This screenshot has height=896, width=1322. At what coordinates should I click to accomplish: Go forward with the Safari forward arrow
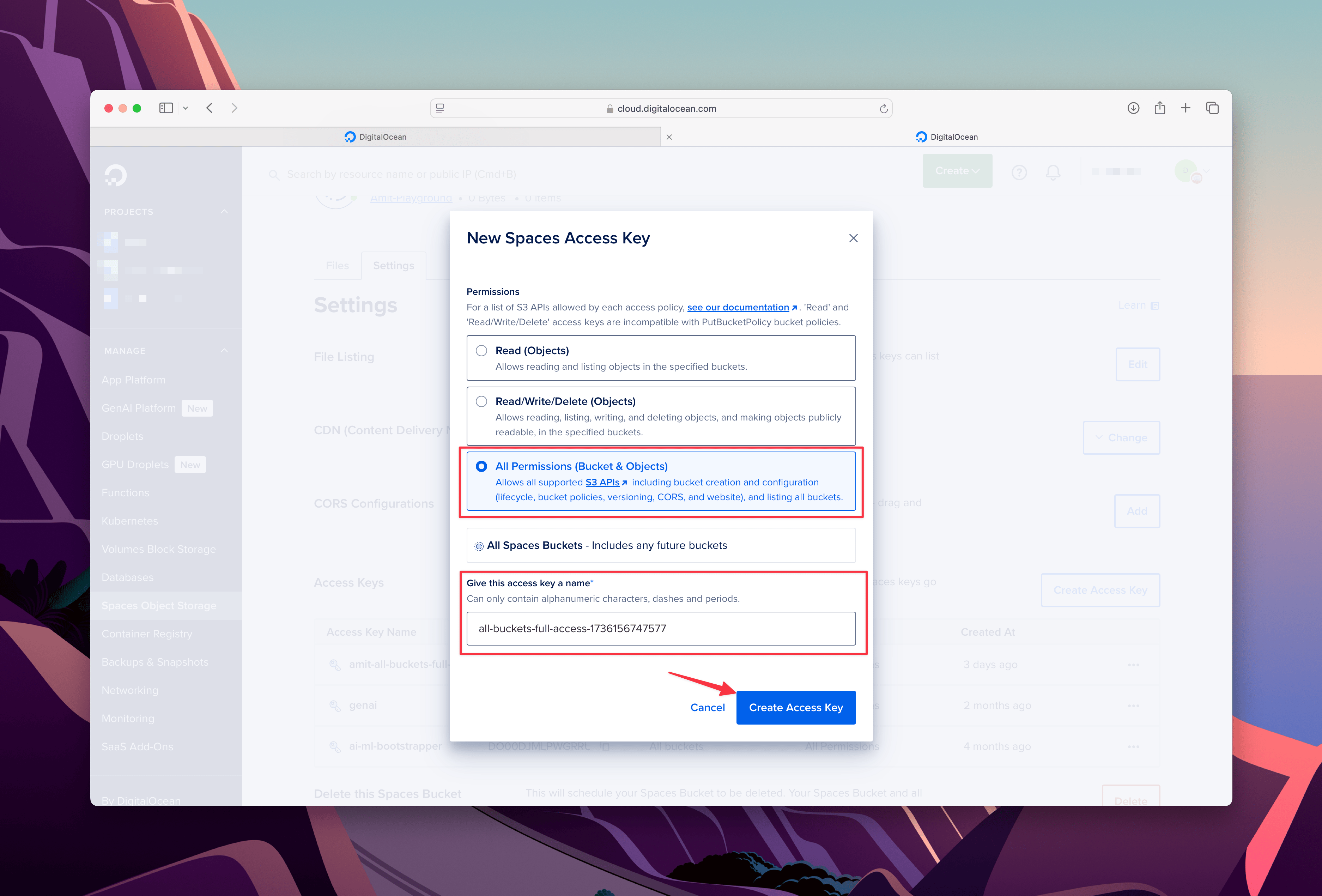pyautogui.click(x=234, y=108)
